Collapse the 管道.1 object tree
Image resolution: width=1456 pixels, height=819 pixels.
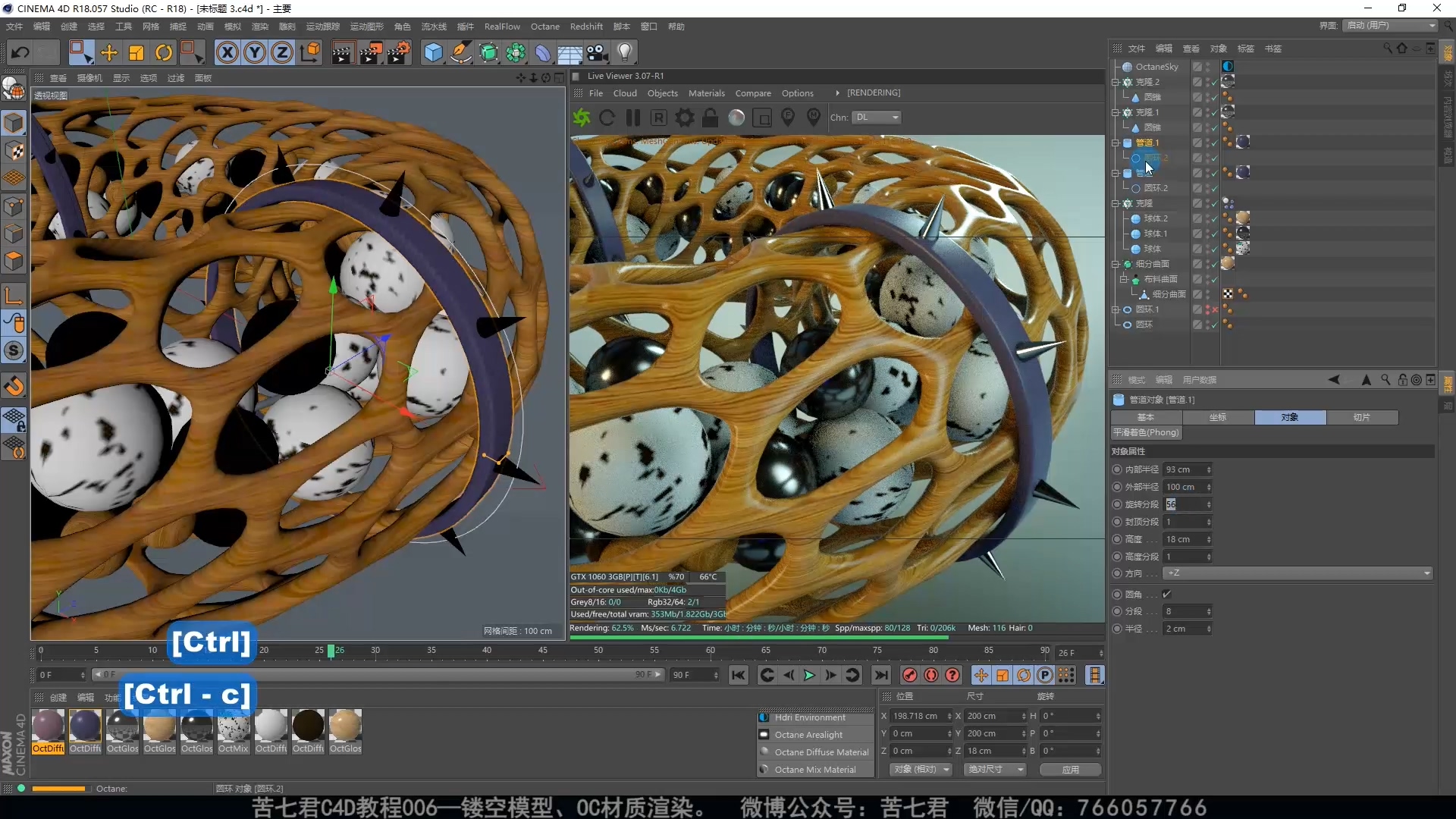click(x=1116, y=143)
